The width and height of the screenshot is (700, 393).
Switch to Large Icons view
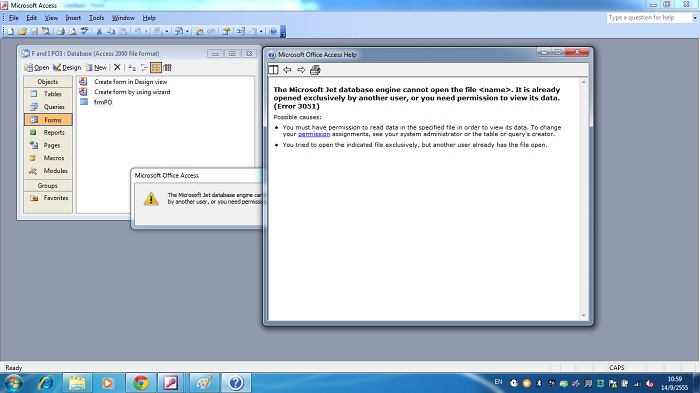[132, 67]
